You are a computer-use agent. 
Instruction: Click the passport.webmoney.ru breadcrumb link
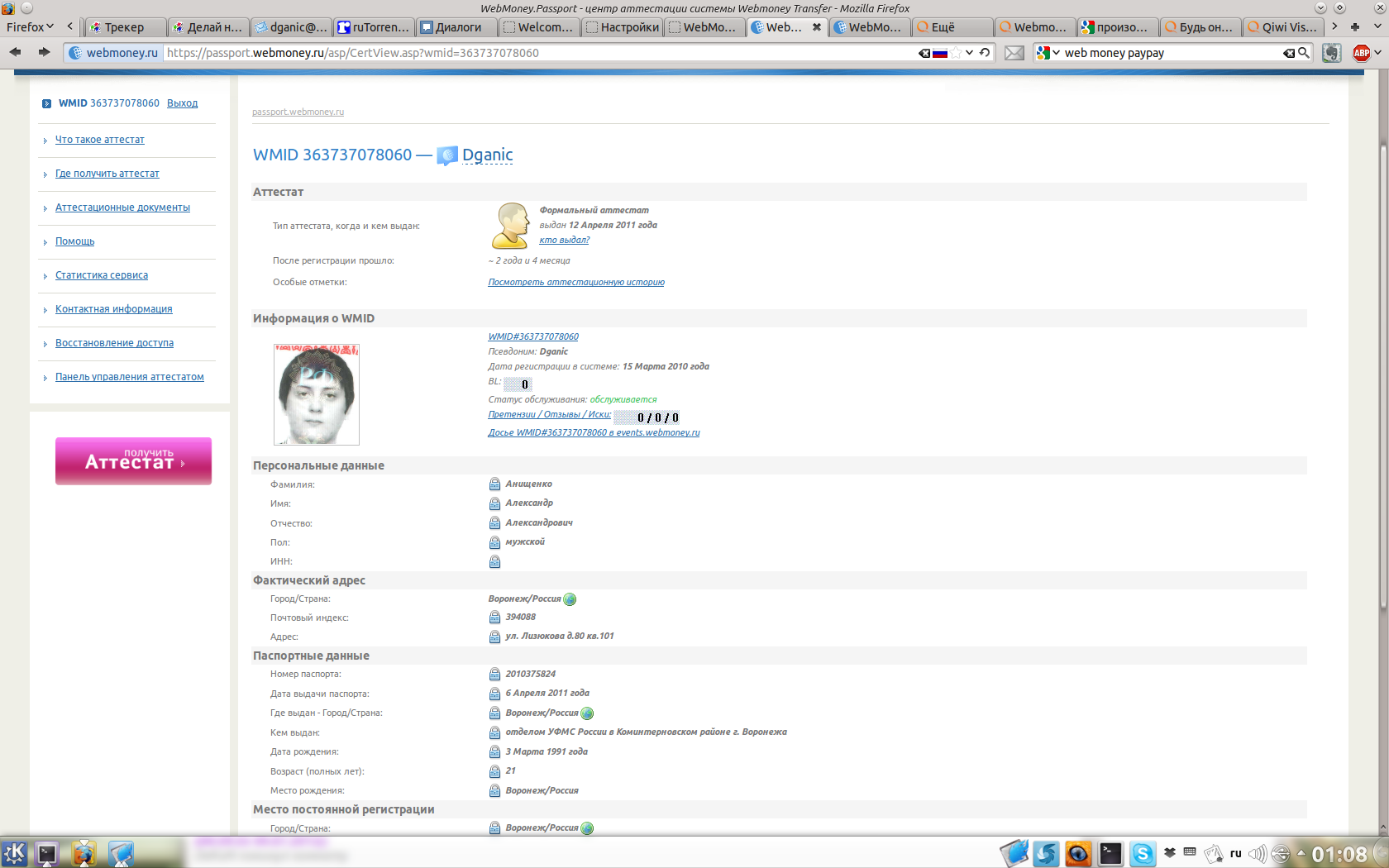[x=298, y=112]
